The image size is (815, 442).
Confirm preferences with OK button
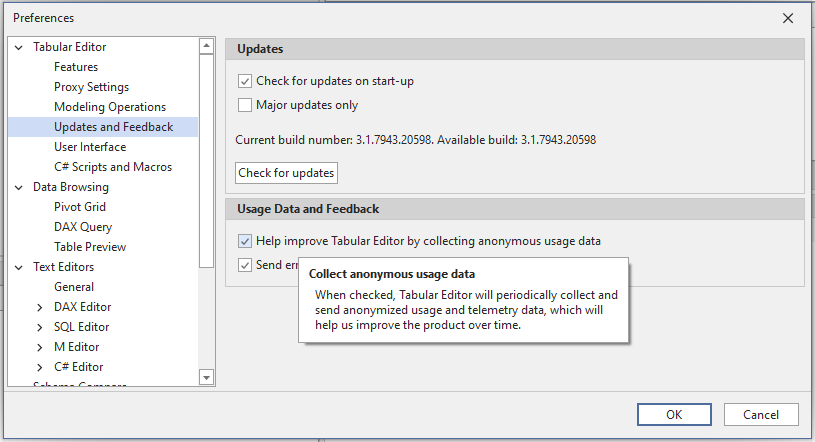674,415
